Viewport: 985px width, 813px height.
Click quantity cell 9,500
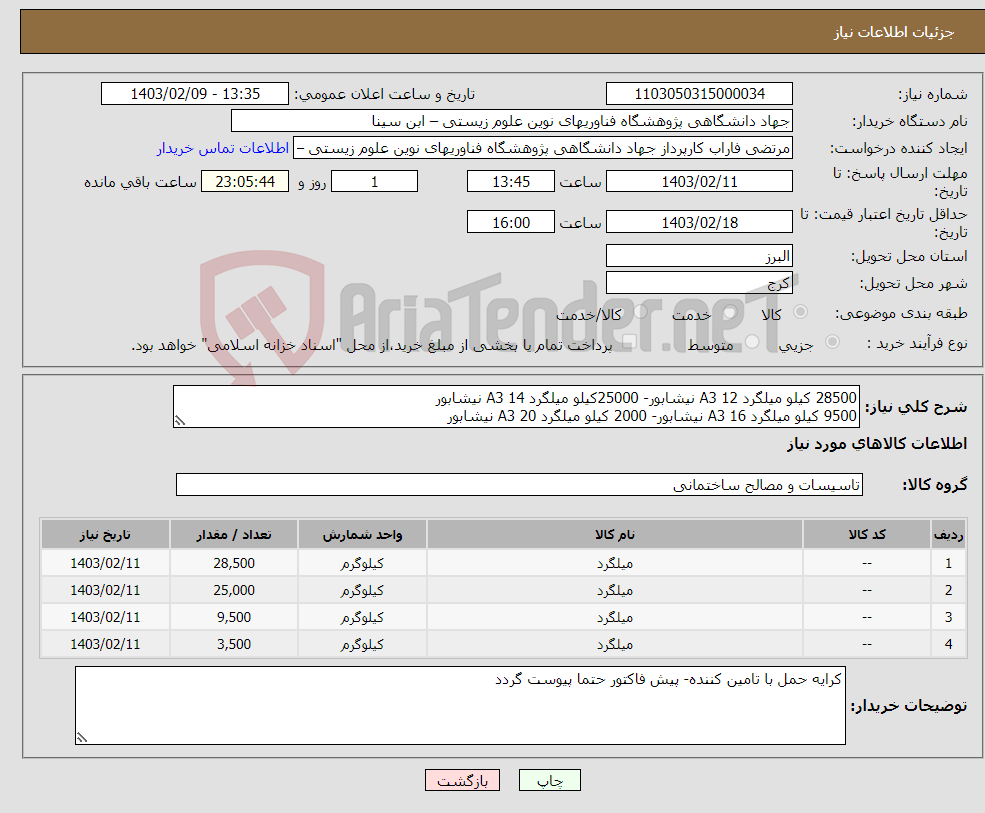point(234,617)
